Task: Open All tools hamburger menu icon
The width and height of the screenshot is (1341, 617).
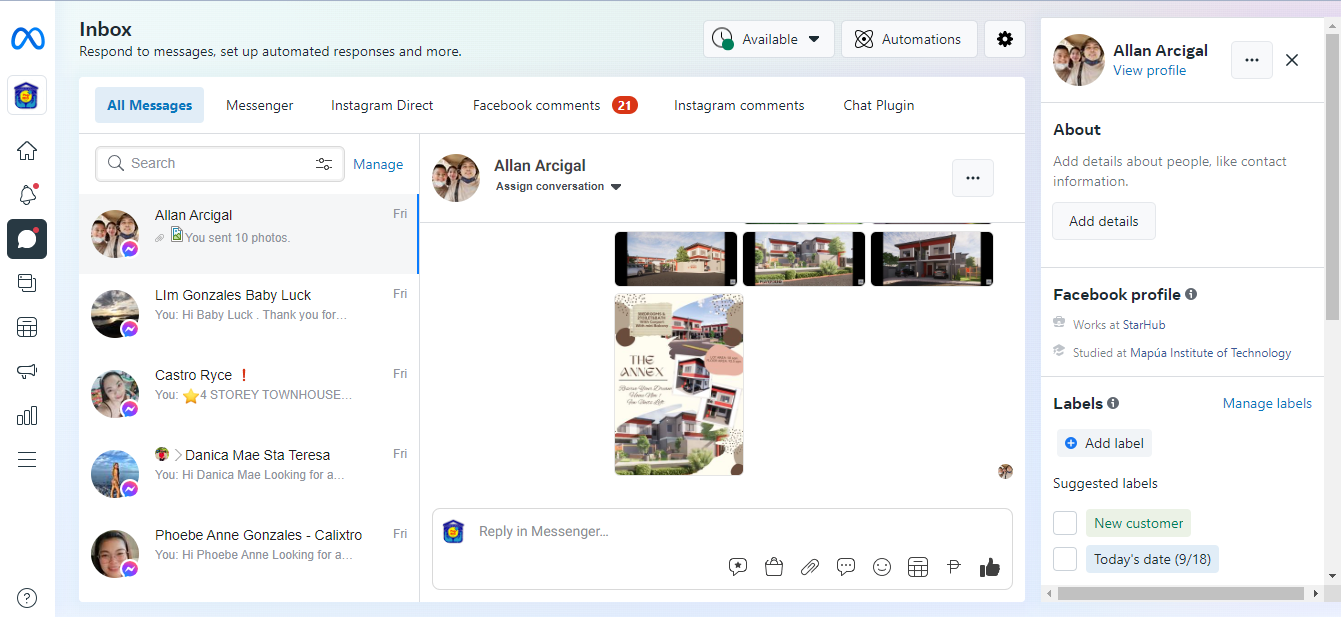Action: pyautogui.click(x=27, y=460)
